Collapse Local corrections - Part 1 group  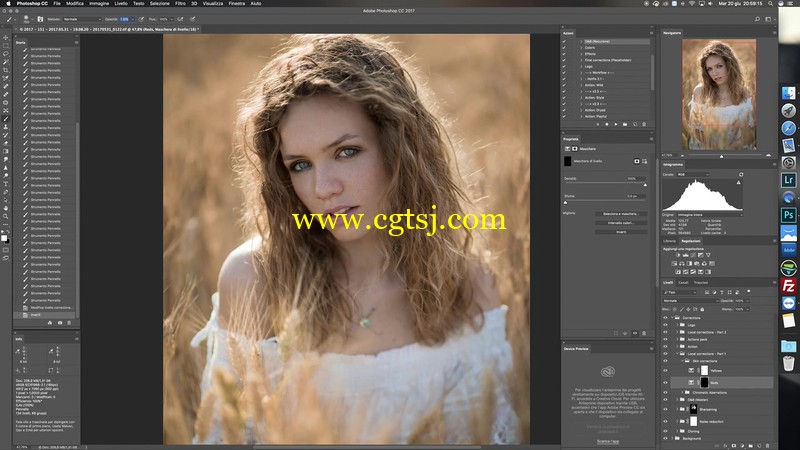(677, 354)
